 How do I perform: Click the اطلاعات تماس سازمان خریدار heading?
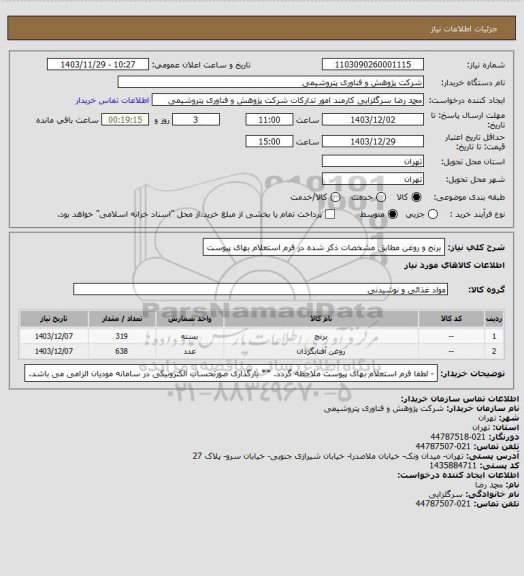(x=460, y=399)
